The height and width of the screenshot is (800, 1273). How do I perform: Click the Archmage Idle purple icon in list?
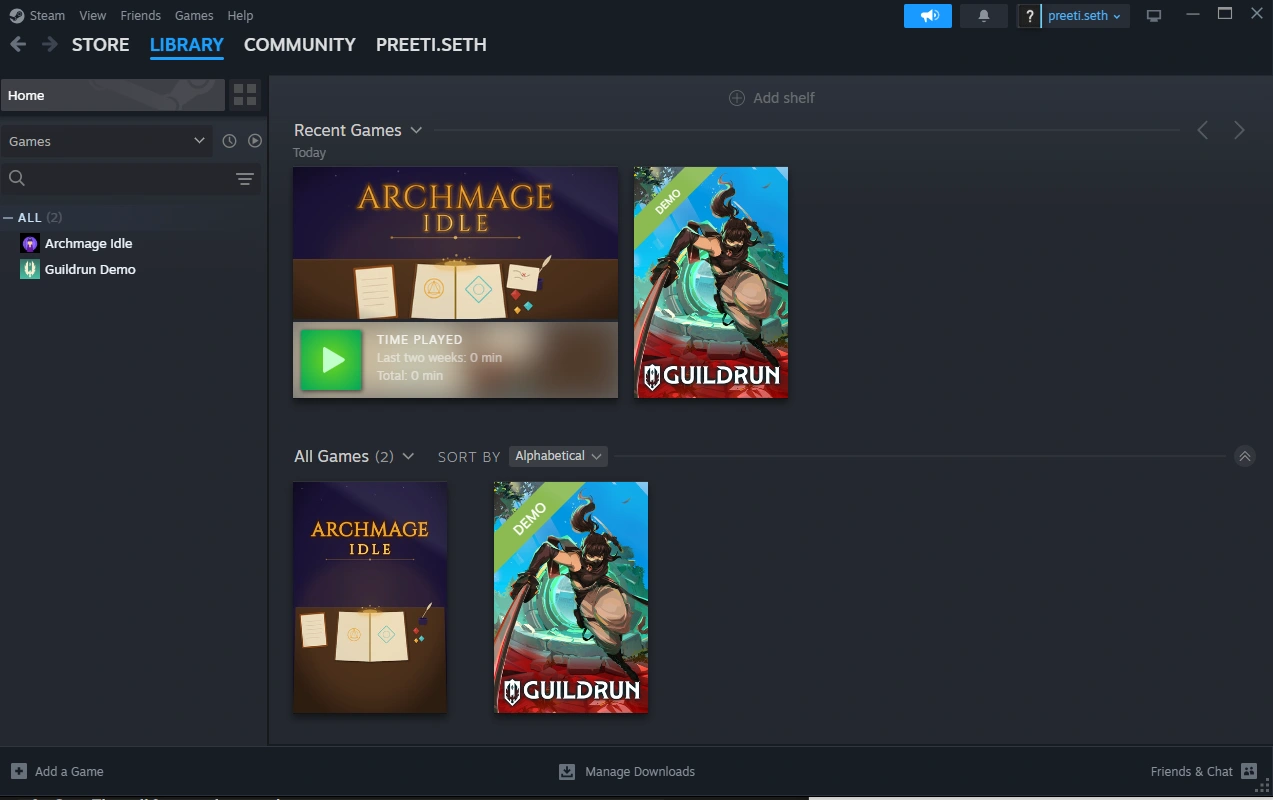click(x=30, y=243)
